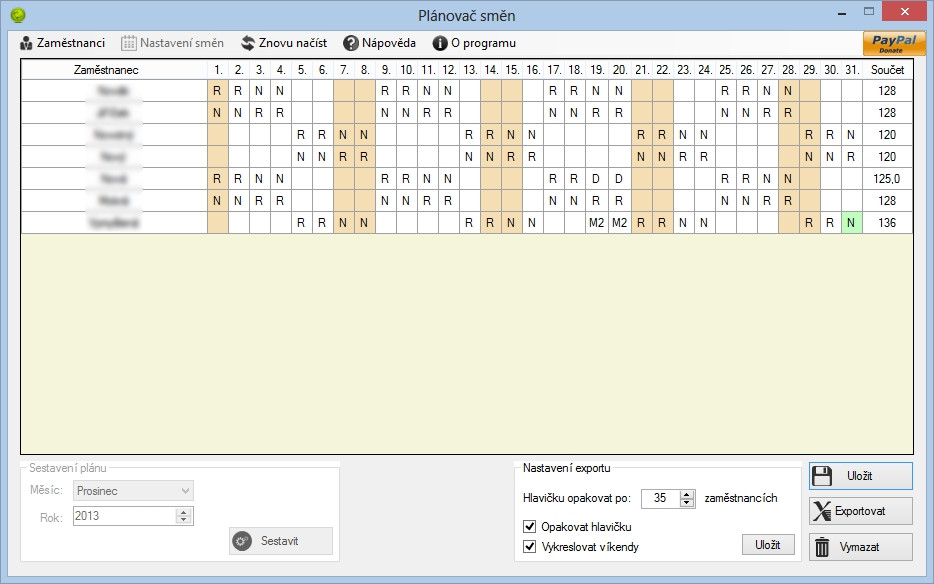Click the PayPal Donate button
Image resolution: width=934 pixels, height=584 pixels.
coord(894,44)
